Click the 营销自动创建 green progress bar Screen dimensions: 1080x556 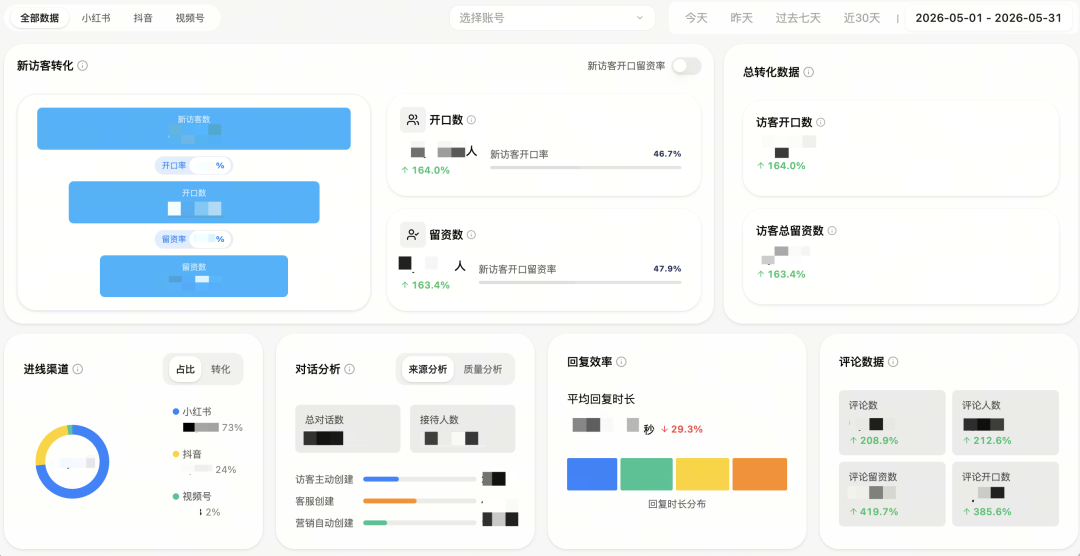[x=419, y=523]
